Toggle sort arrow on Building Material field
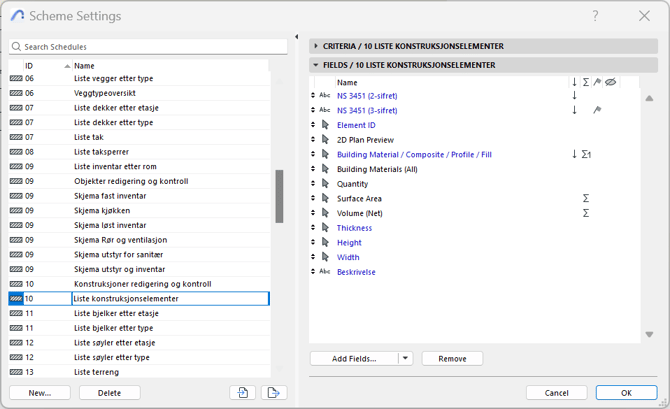 [x=574, y=155]
